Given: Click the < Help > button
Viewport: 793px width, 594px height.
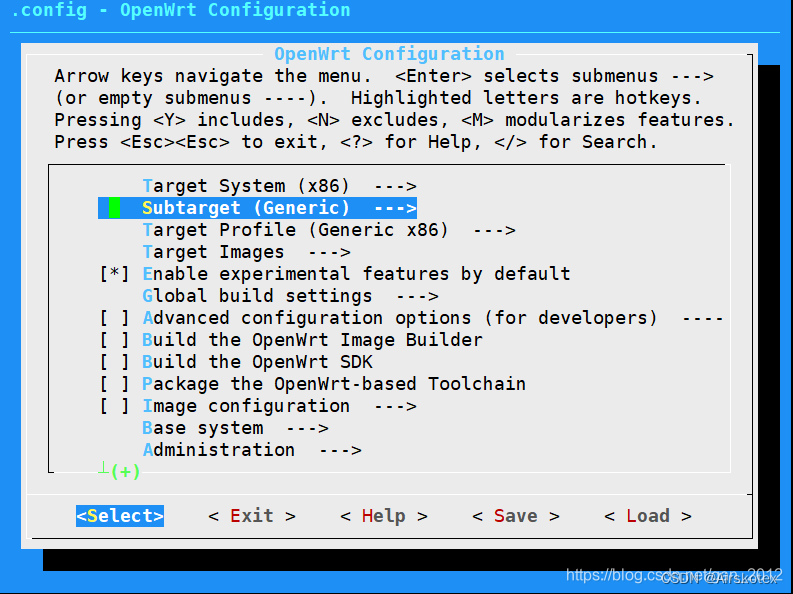Looking at the screenshot, I should 384,516.
